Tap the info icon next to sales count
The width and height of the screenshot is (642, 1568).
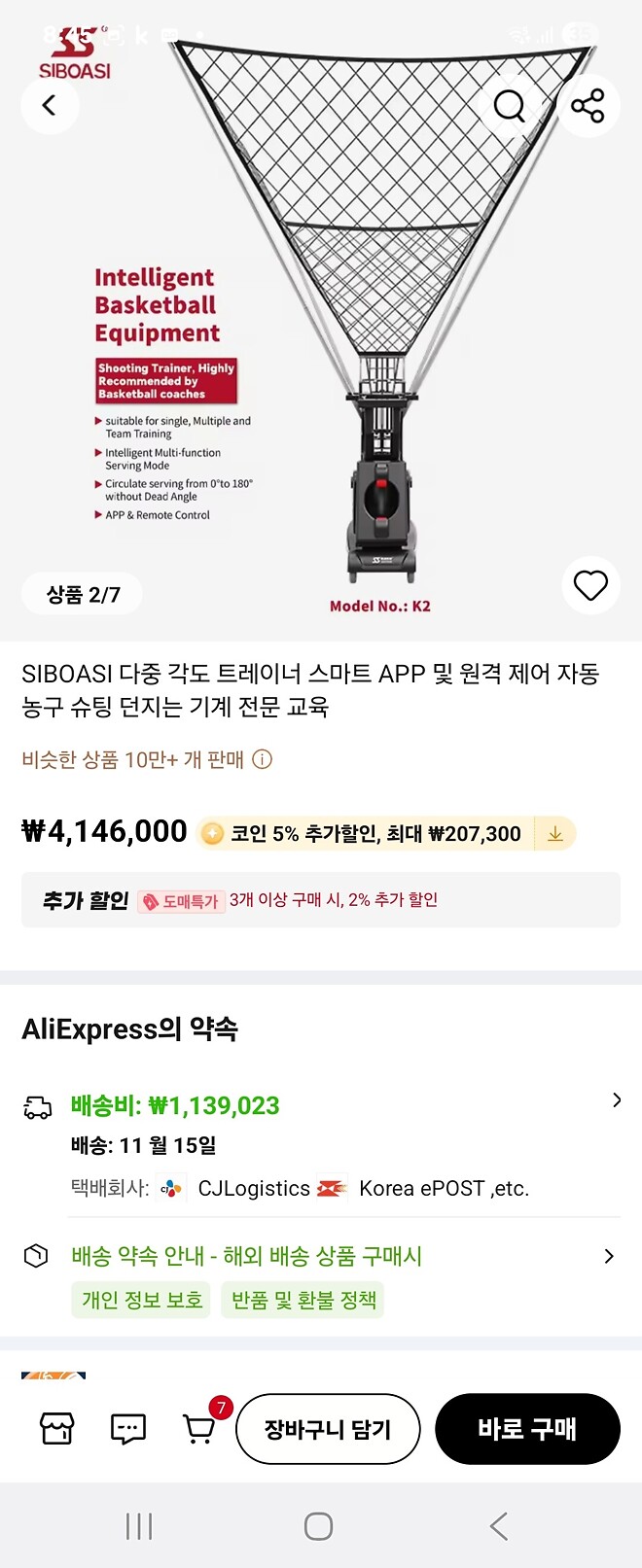click(x=261, y=759)
